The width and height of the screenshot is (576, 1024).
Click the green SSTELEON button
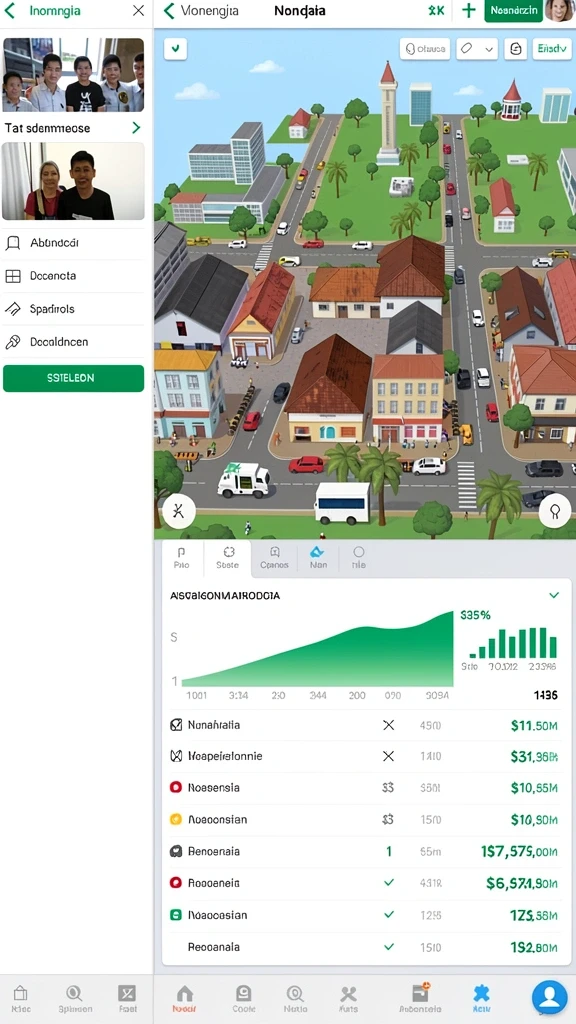(74, 378)
